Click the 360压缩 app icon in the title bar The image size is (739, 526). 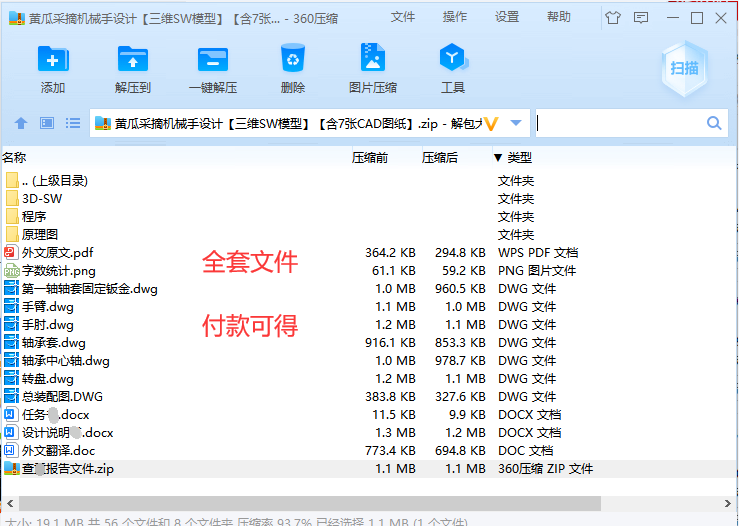16,18
